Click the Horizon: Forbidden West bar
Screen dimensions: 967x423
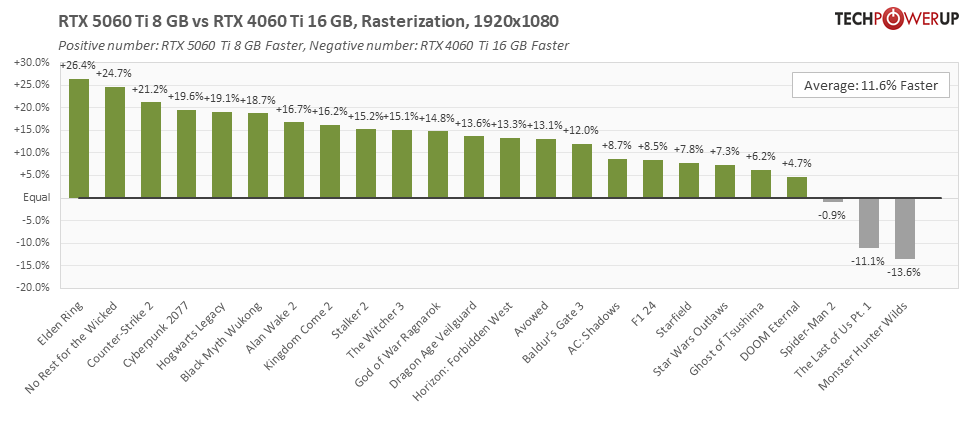coord(510,168)
